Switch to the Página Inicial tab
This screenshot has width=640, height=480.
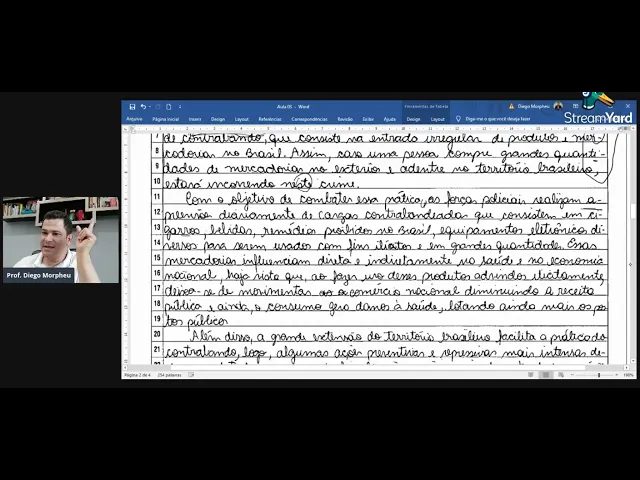point(165,119)
